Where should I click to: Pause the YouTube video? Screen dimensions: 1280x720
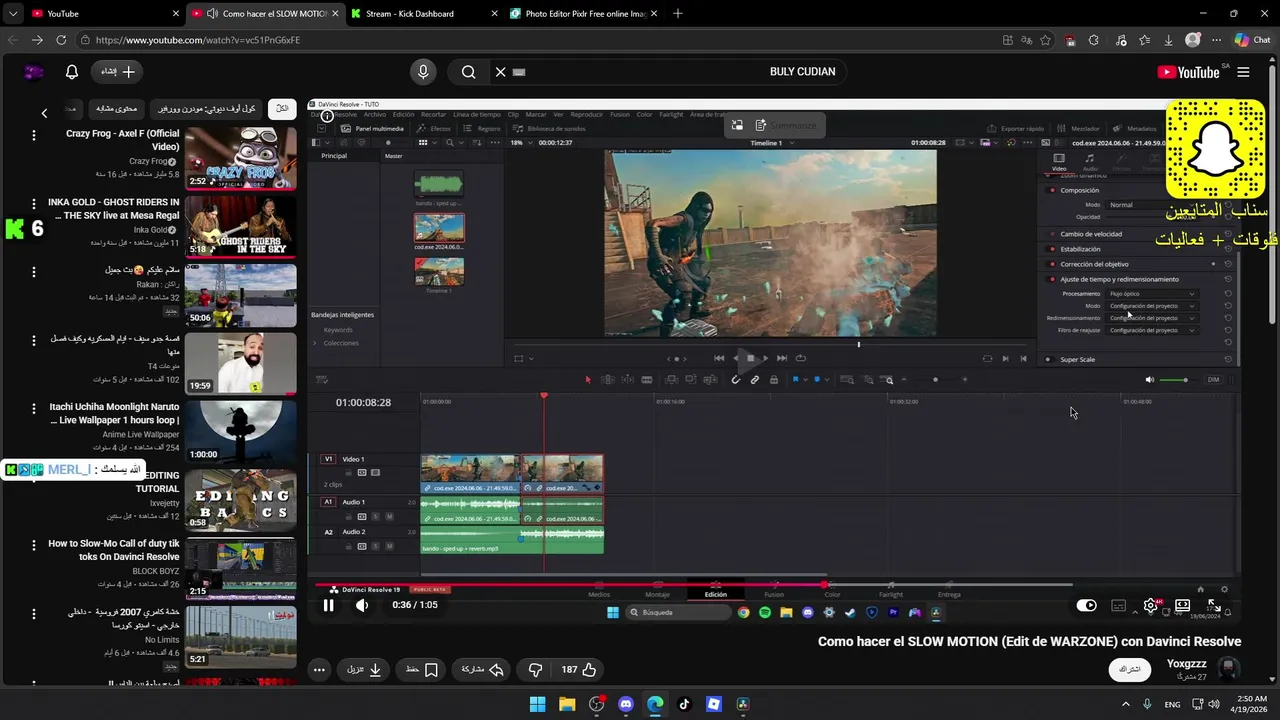pyautogui.click(x=328, y=605)
